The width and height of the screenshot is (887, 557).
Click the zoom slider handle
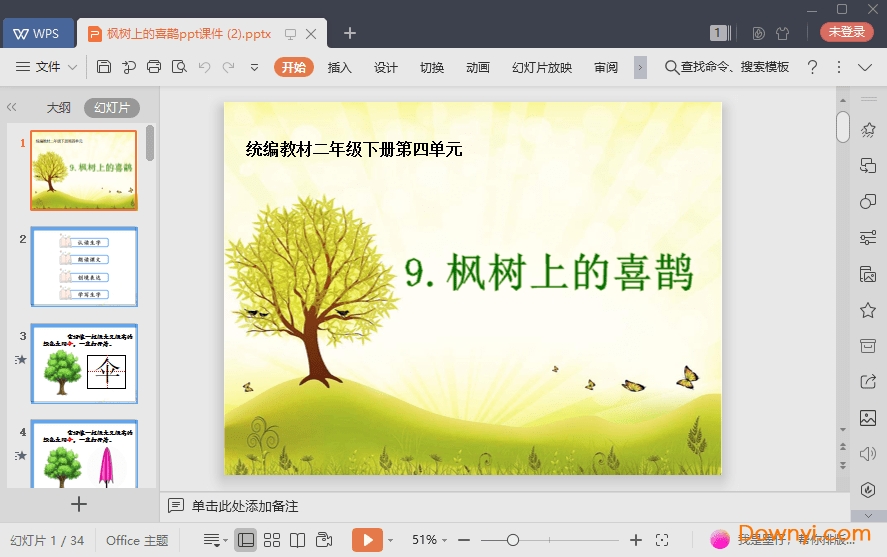click(x=513, y=541)
